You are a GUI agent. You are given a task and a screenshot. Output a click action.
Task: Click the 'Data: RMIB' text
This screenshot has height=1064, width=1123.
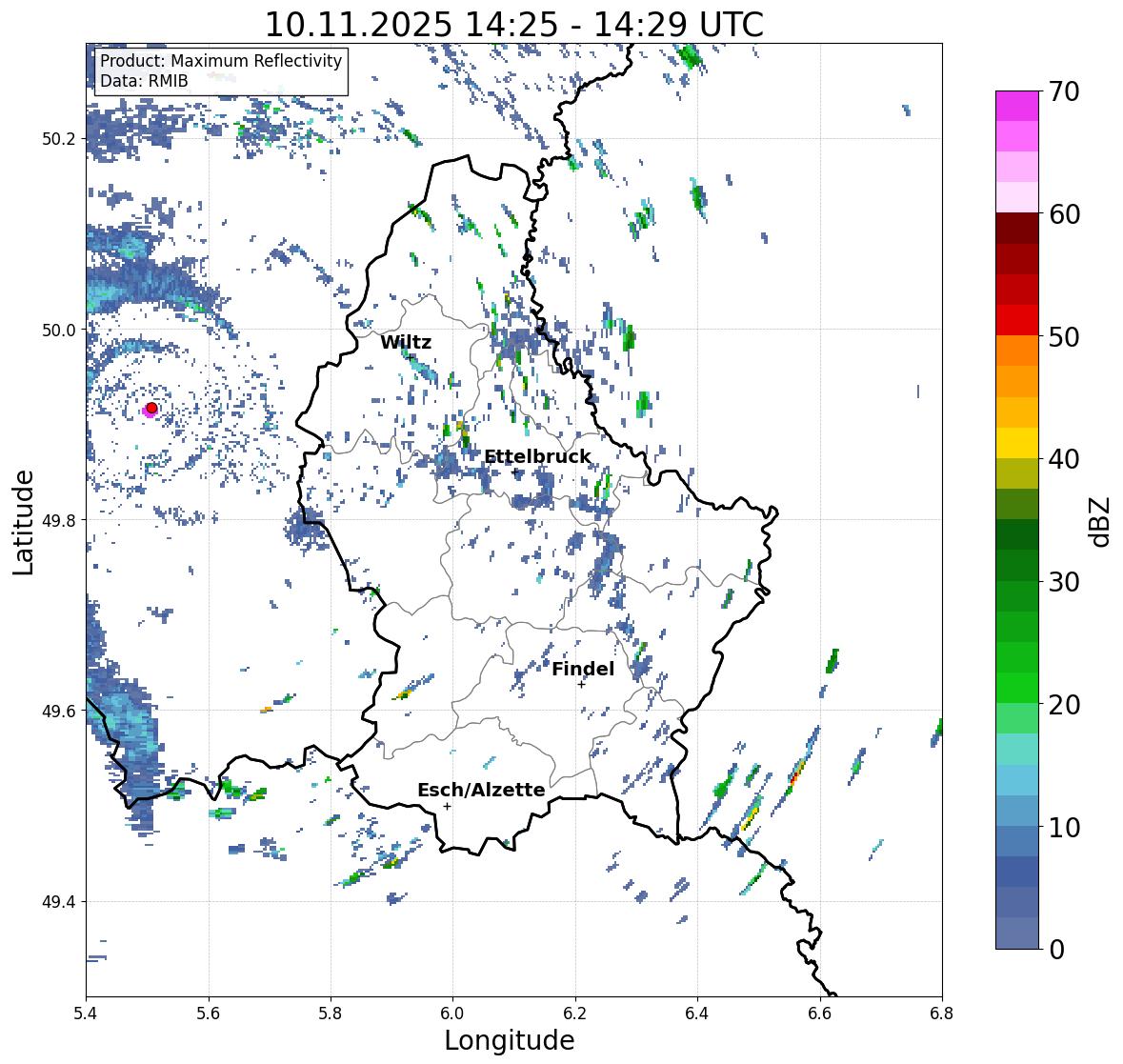tap(144, 81)
